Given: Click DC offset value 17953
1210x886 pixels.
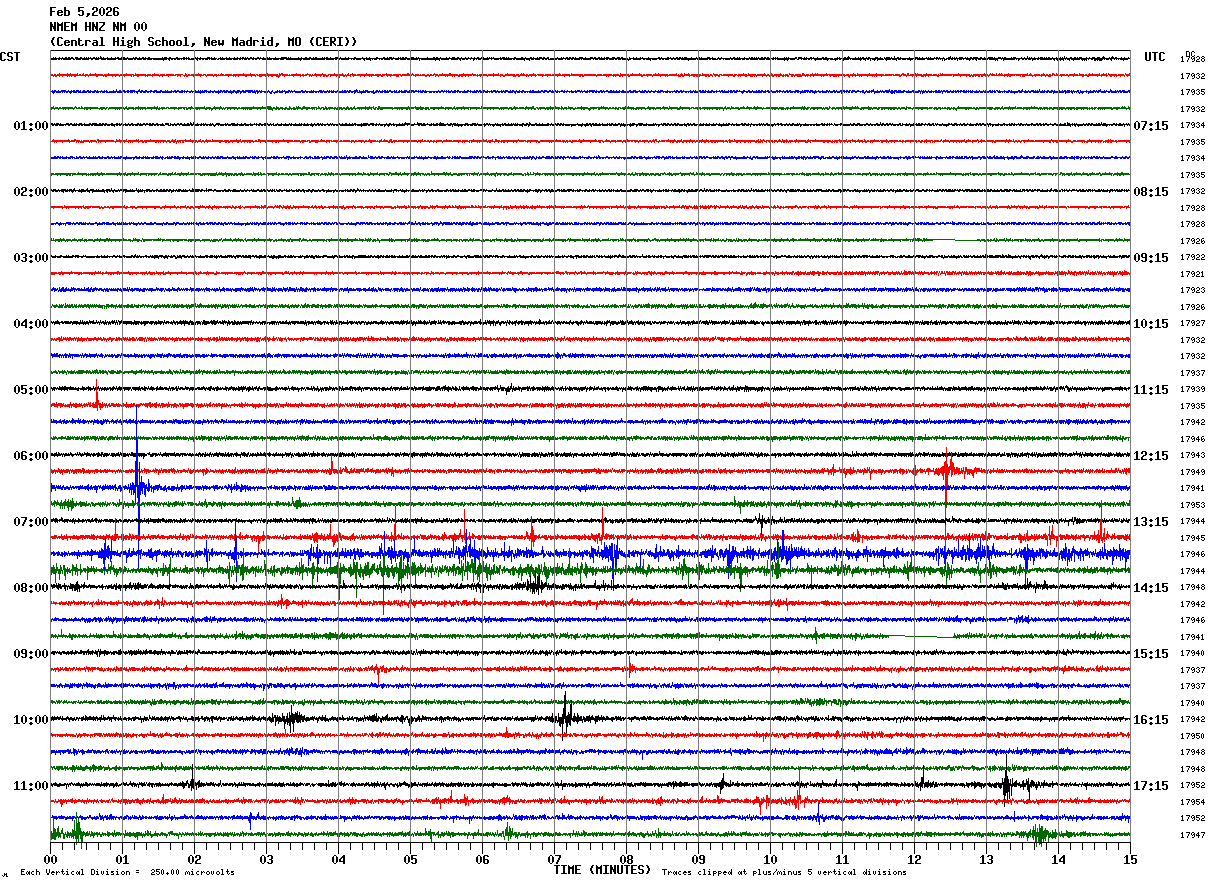Looking at the screenshot, I should (x=1192, y=505).
